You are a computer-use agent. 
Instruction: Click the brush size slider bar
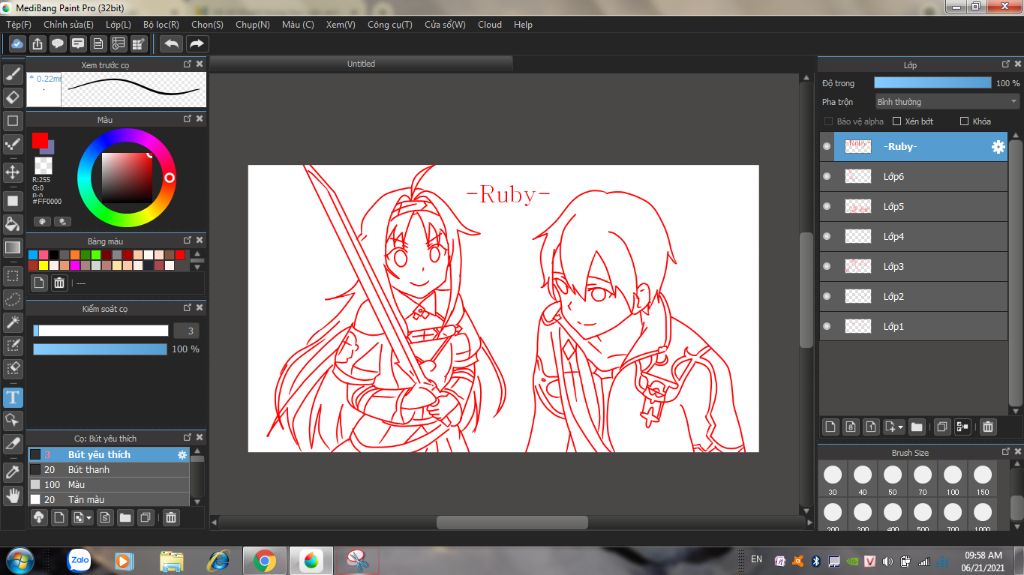tap(101, 331)
